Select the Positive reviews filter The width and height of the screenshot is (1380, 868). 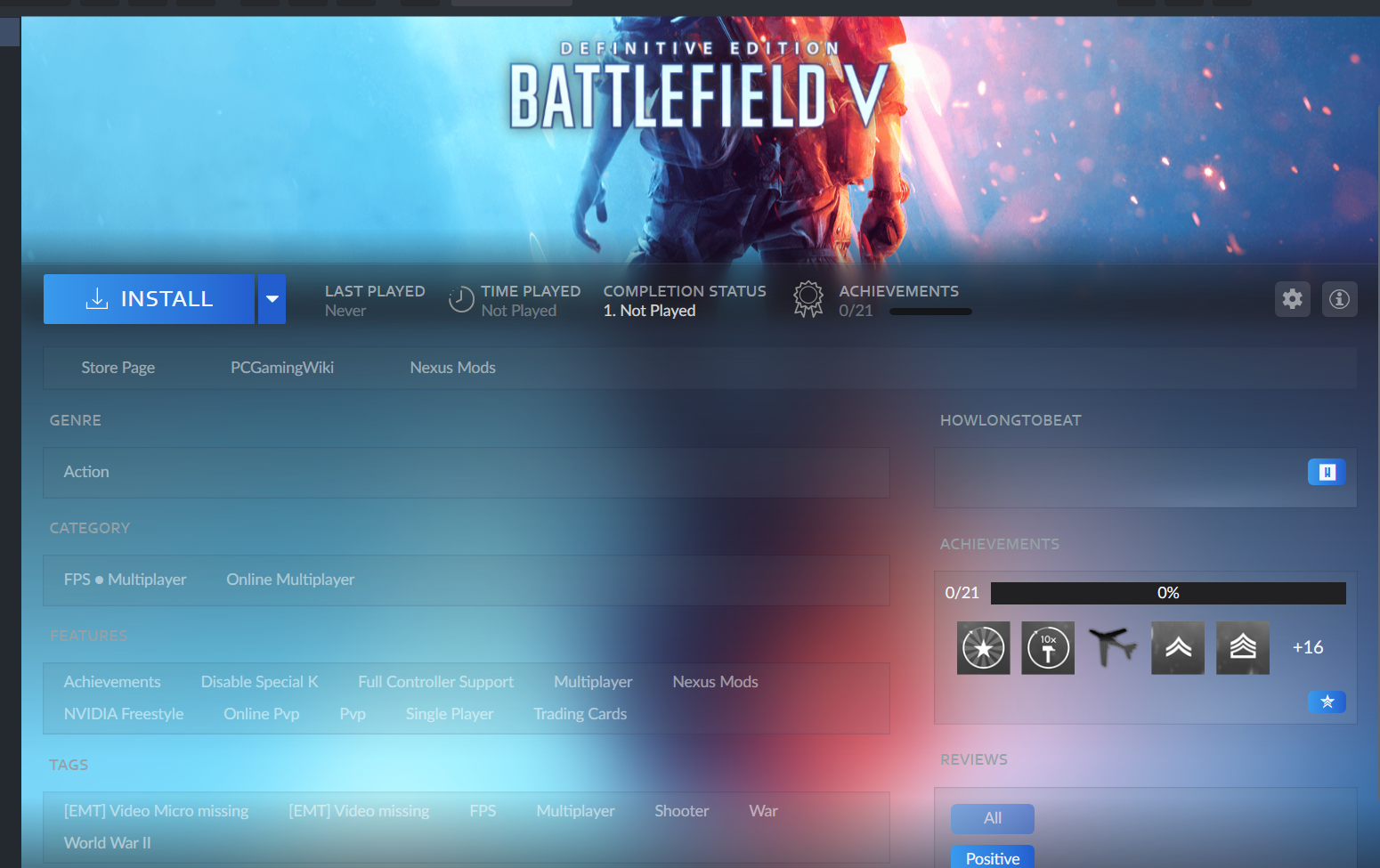[992, 857]
